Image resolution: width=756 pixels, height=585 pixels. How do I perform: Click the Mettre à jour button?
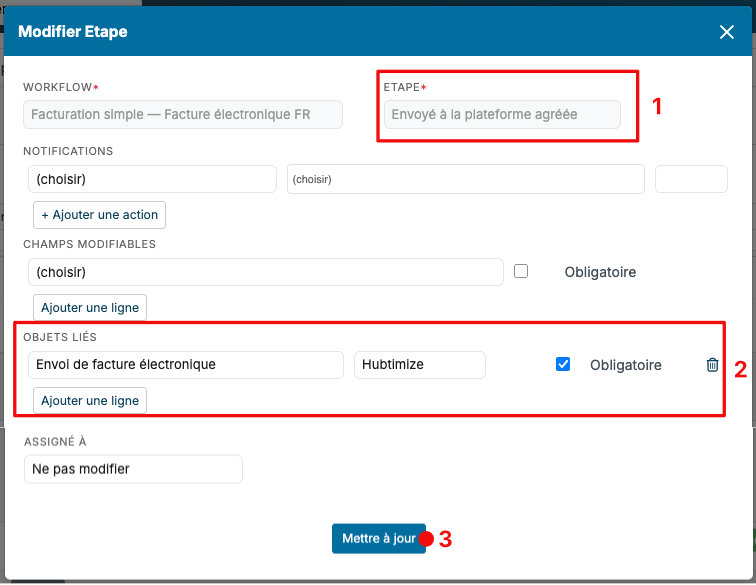click(x=378, y=538)
